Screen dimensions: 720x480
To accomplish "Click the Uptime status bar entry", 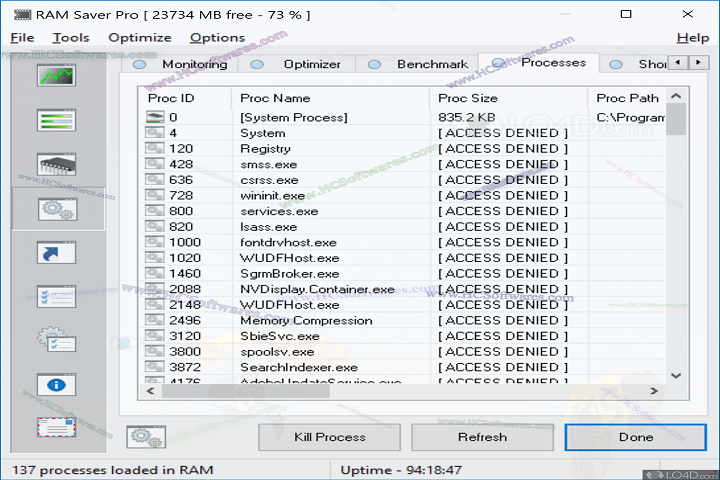I will pos(401,470).
